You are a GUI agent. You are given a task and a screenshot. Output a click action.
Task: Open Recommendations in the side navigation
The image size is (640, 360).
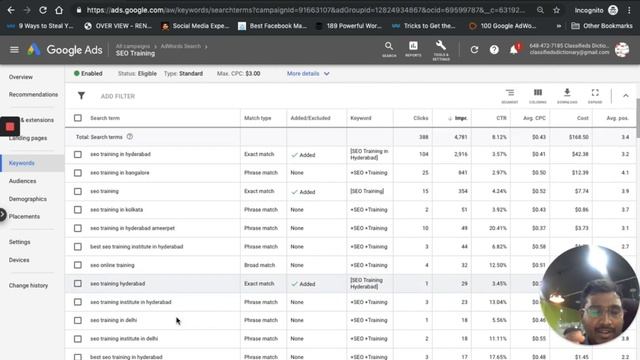(x=33, y=94)
